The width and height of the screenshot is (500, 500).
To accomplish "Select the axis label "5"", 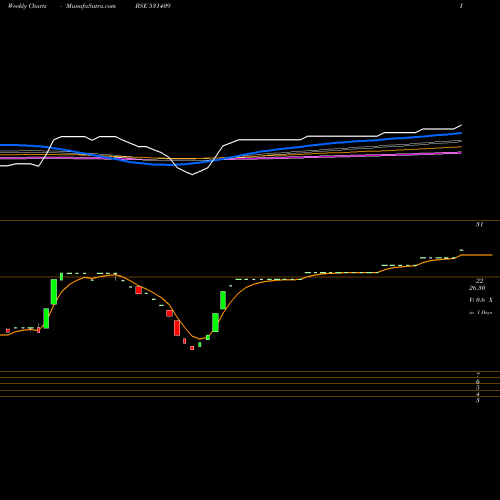I will coord(478,388).
